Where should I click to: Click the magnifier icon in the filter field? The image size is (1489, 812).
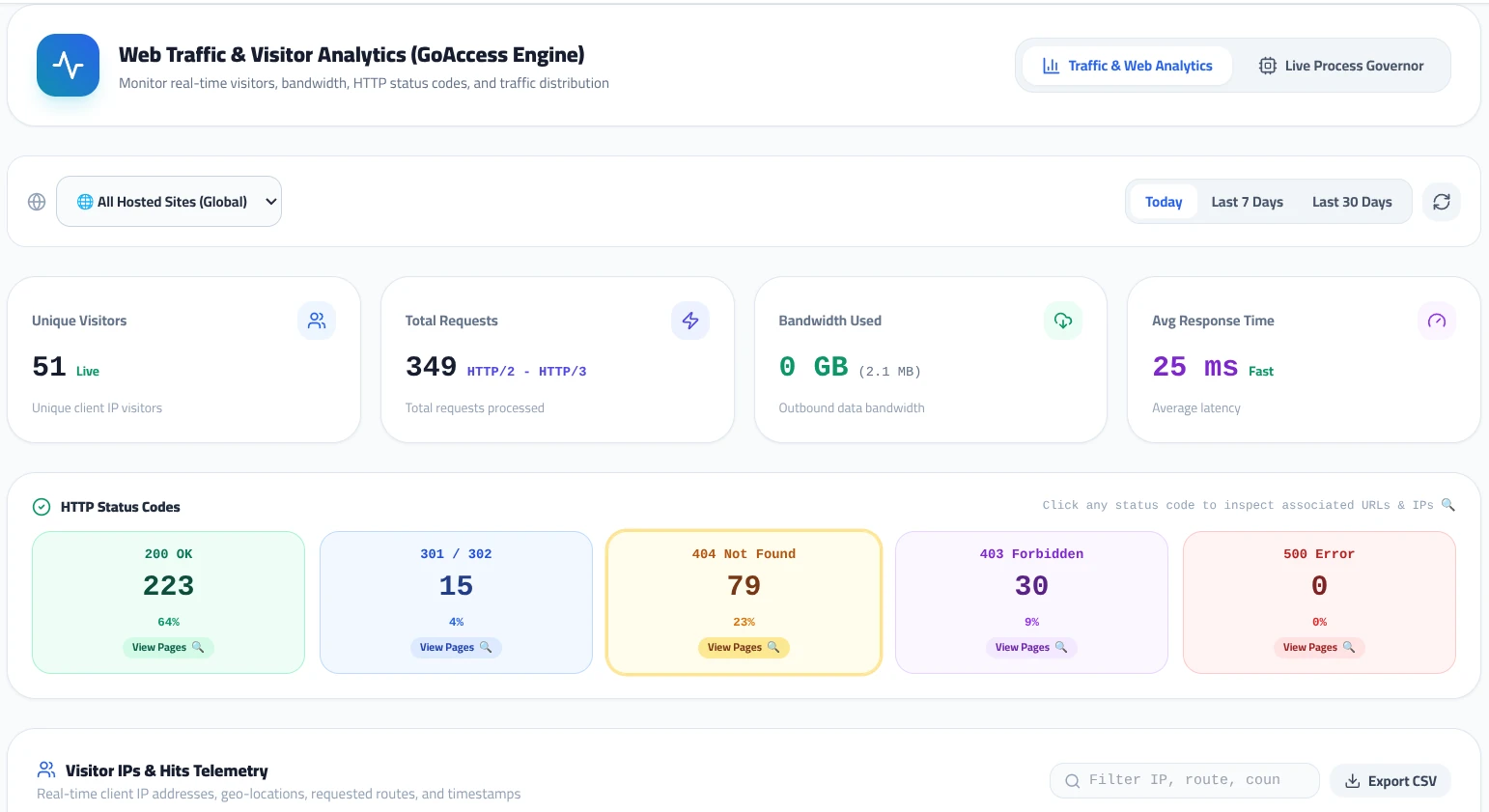1072,780
